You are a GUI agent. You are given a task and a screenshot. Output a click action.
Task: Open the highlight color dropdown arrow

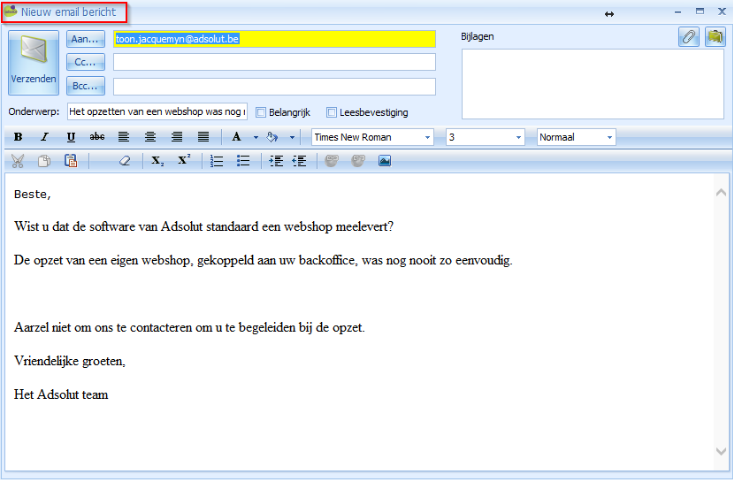292,137
